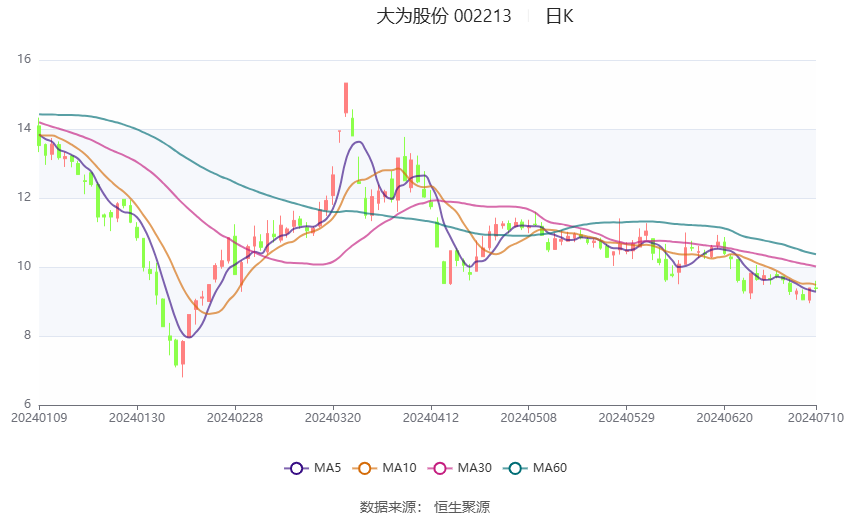This screenshot has width=850, height=517.
Task: Click the y-axis value 12
Action: point(24,197)
